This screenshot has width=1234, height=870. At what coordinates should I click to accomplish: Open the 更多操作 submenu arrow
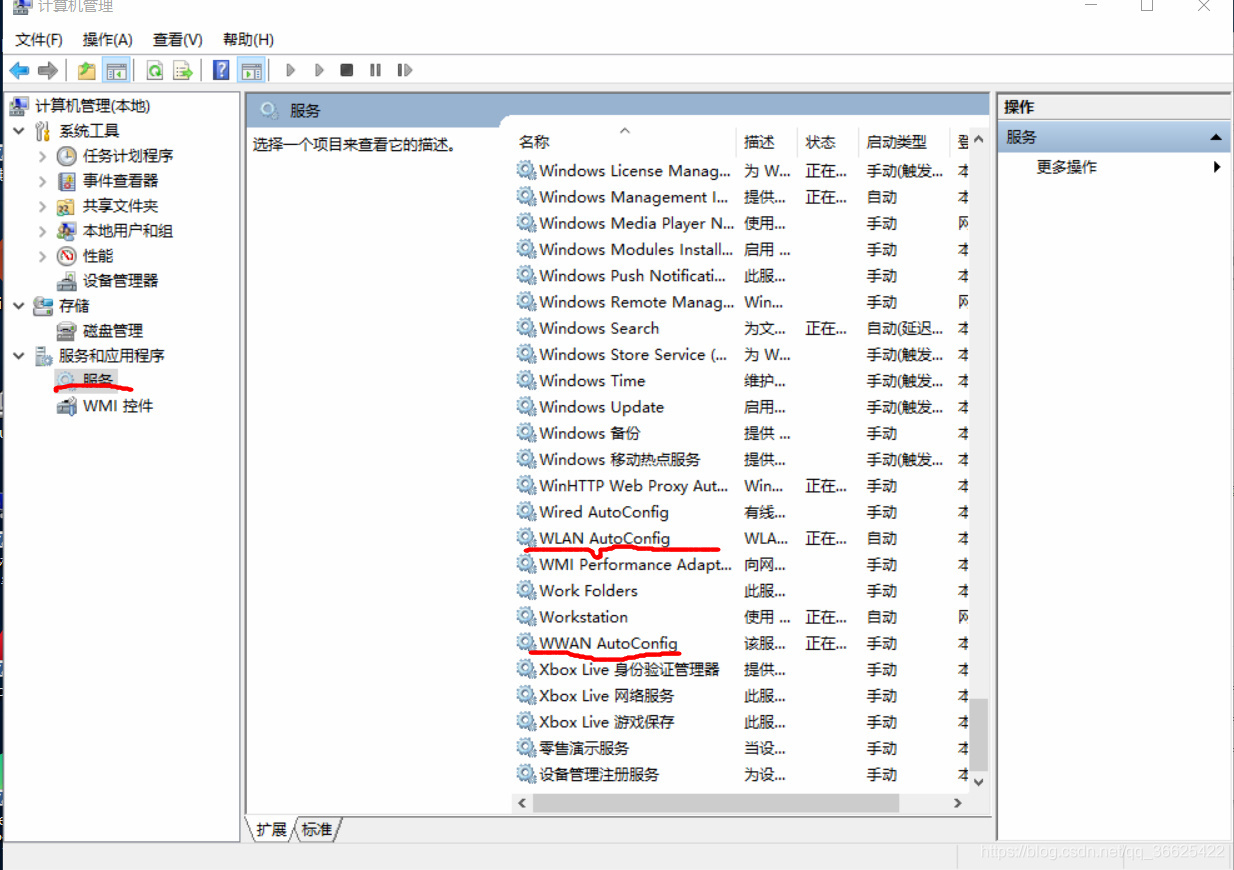1217,167
